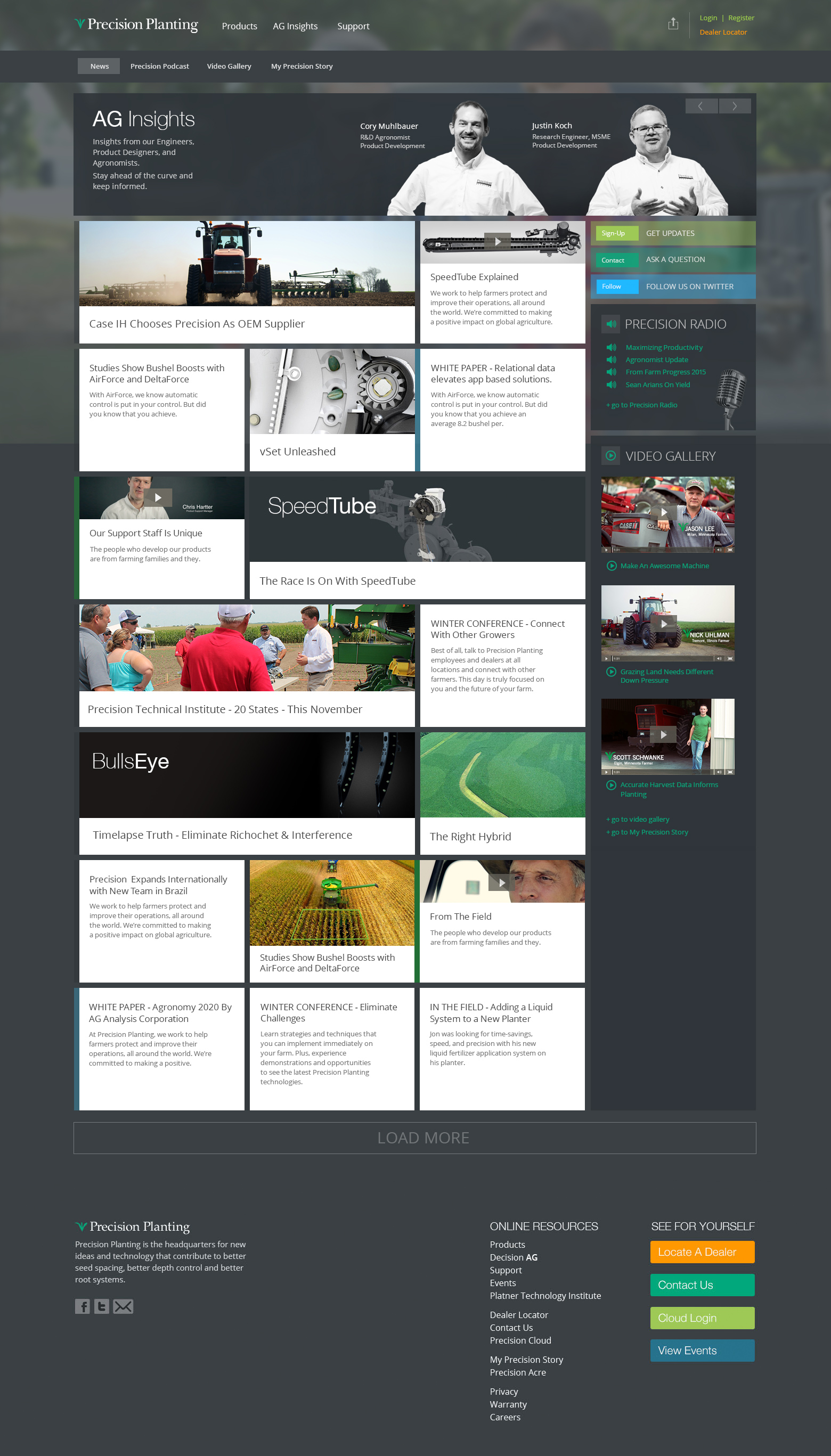Open the Jason Lee video thumbnail
831x1456 pixels.
click(x=667, y=513)
